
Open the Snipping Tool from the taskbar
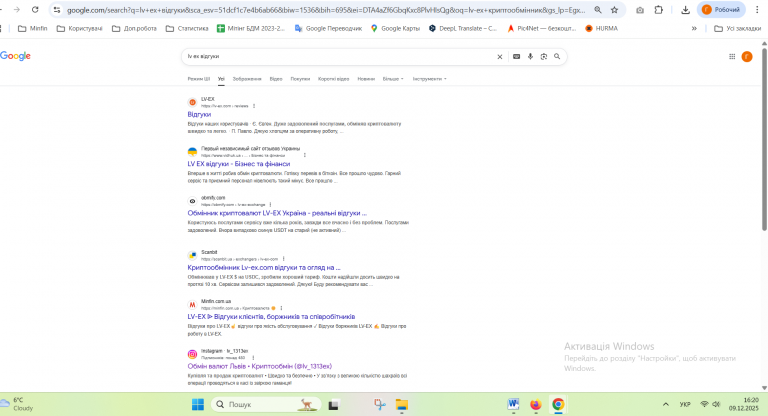[x=380, y=404]
